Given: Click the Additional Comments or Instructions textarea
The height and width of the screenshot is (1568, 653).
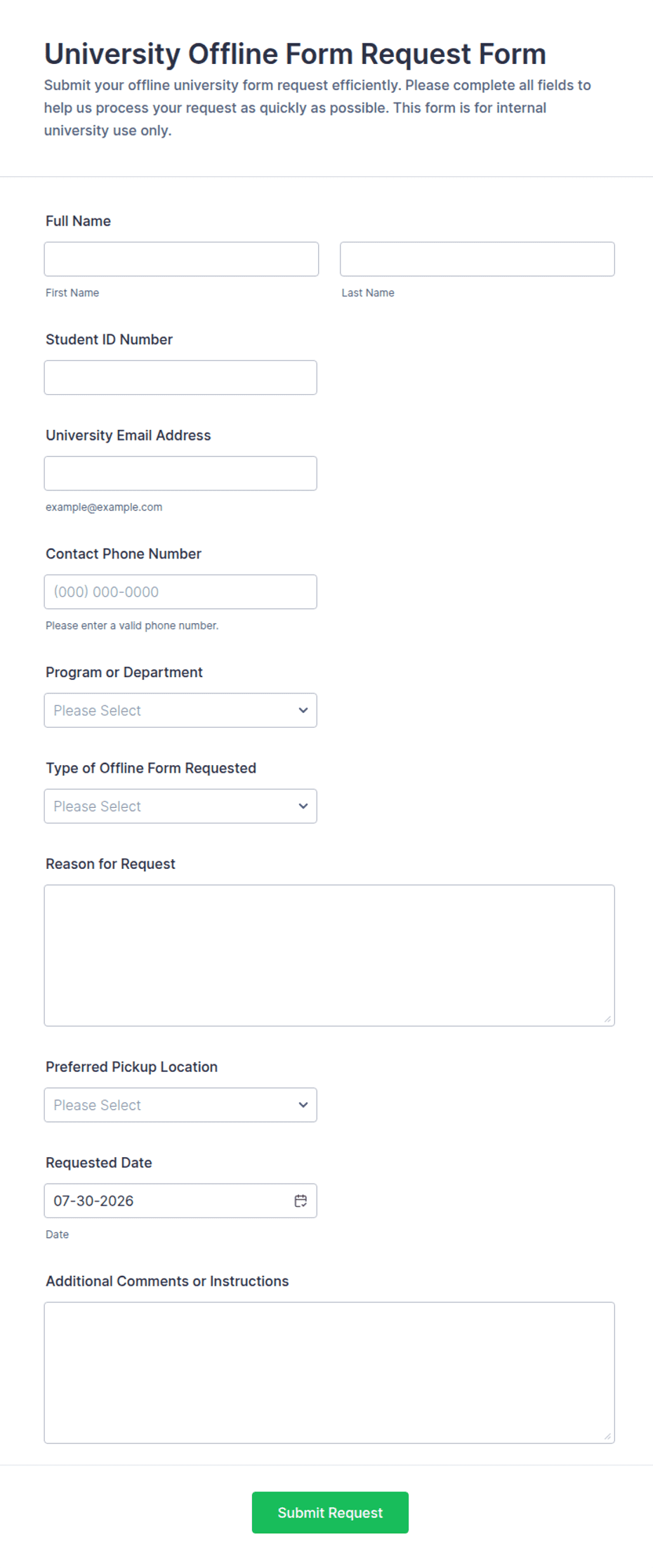Looking at the screenshot, I should (x=329, y=1373).
